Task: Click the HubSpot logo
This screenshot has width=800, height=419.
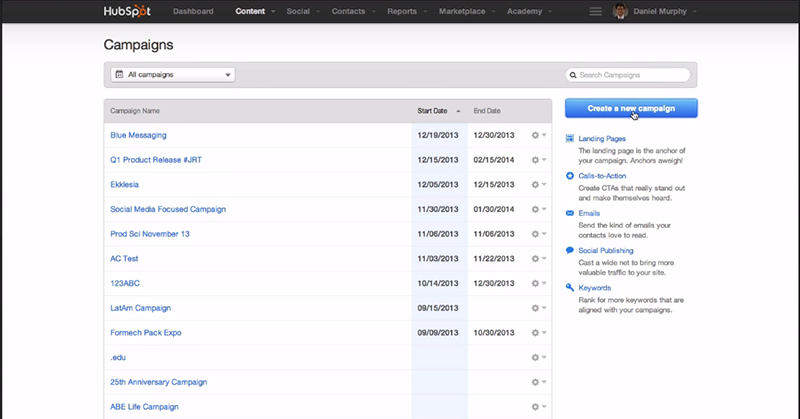Action: click(x=126, y=12)
